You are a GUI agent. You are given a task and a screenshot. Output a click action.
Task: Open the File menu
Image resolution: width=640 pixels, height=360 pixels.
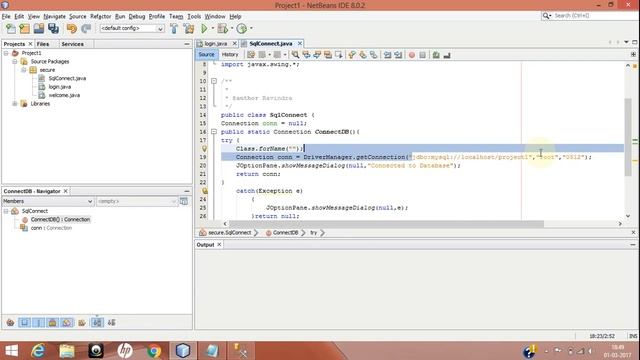tap(6, 16)
